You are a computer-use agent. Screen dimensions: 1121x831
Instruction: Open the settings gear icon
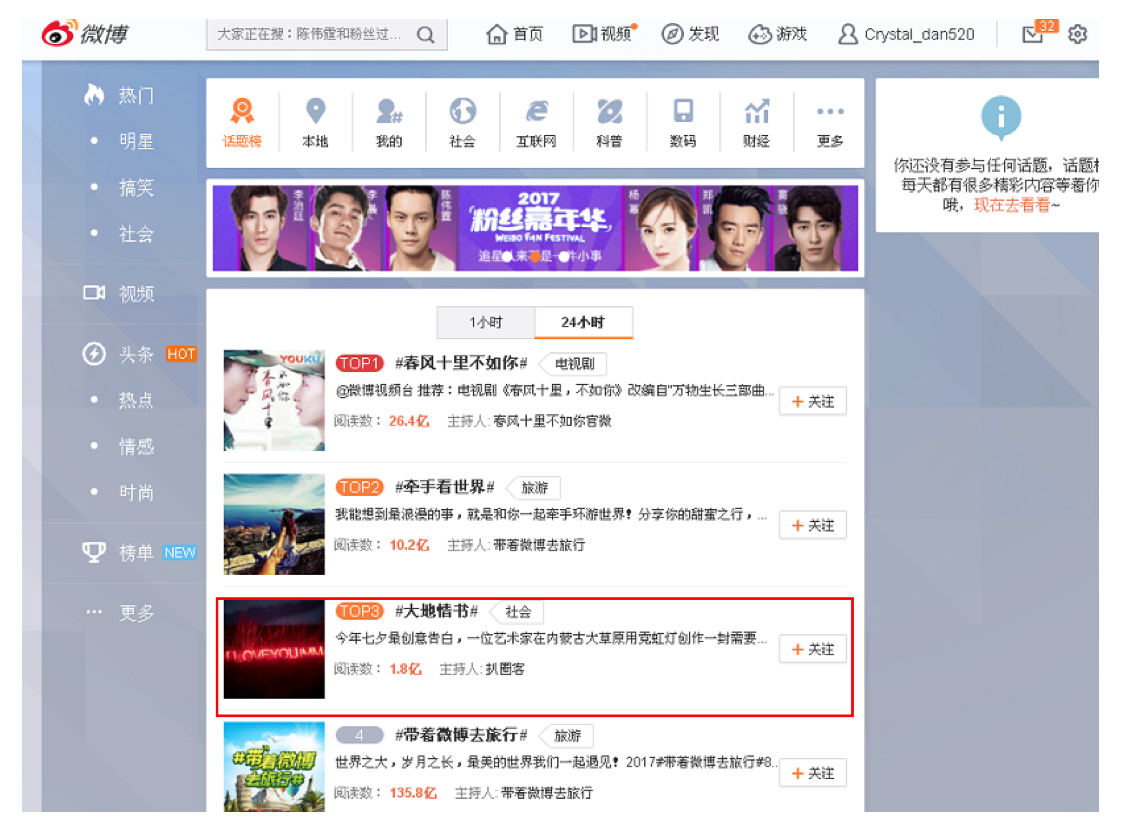click(x=1077, y=35)
